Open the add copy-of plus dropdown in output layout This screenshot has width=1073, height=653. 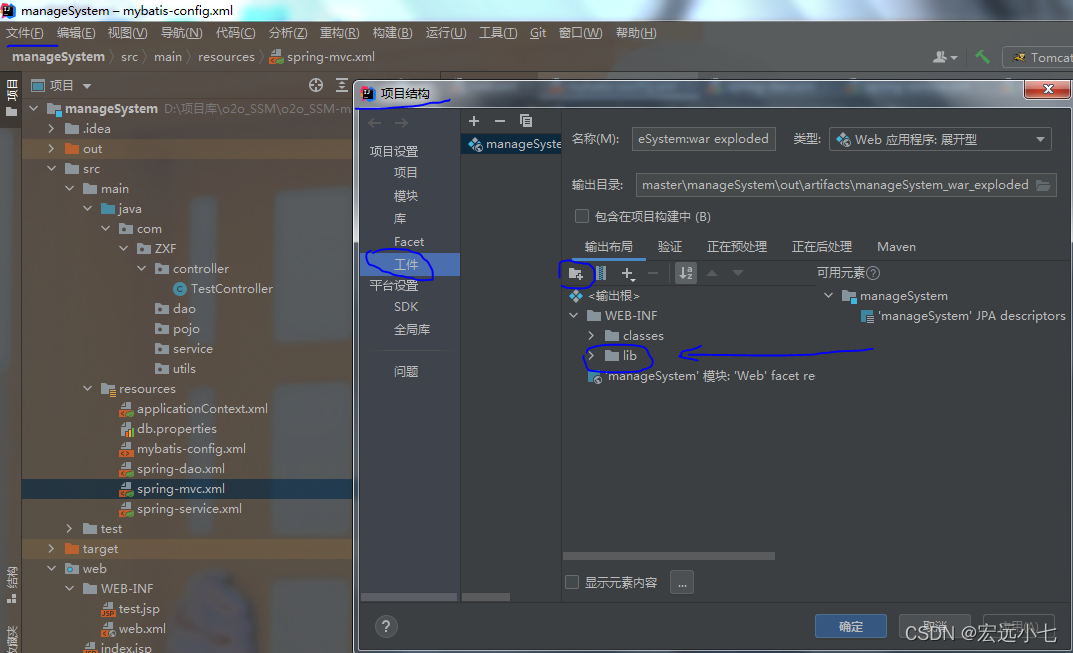(628, 274)
